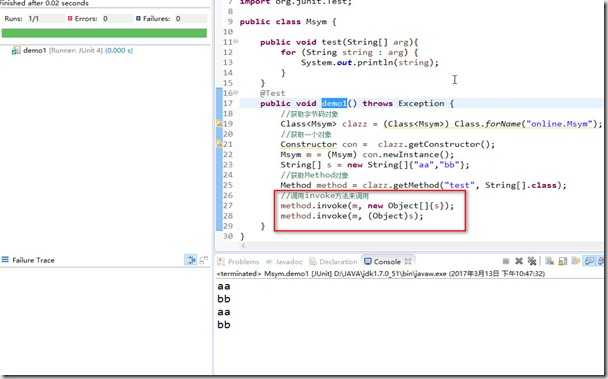Click the Terminate icon in Console toolbar
The width and height of the screenshot is (608, 379).
point(506,261)
